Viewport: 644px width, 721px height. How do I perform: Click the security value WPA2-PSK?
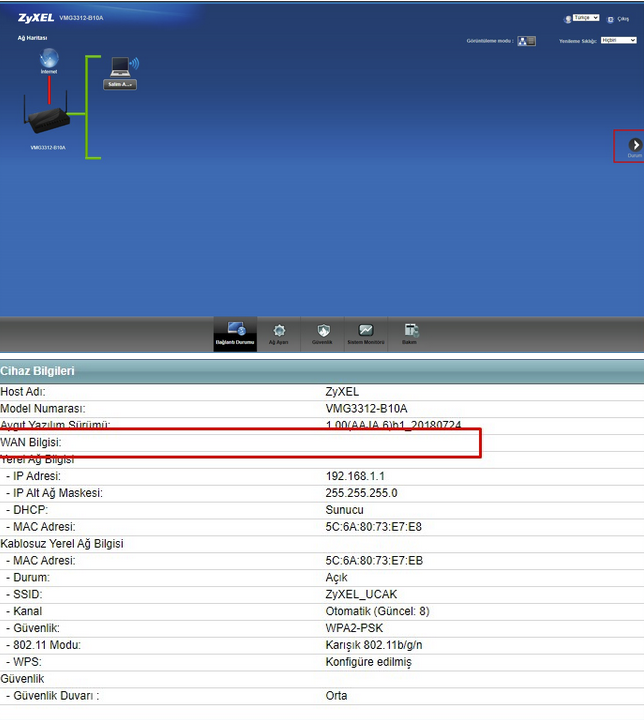pos(354,628)
